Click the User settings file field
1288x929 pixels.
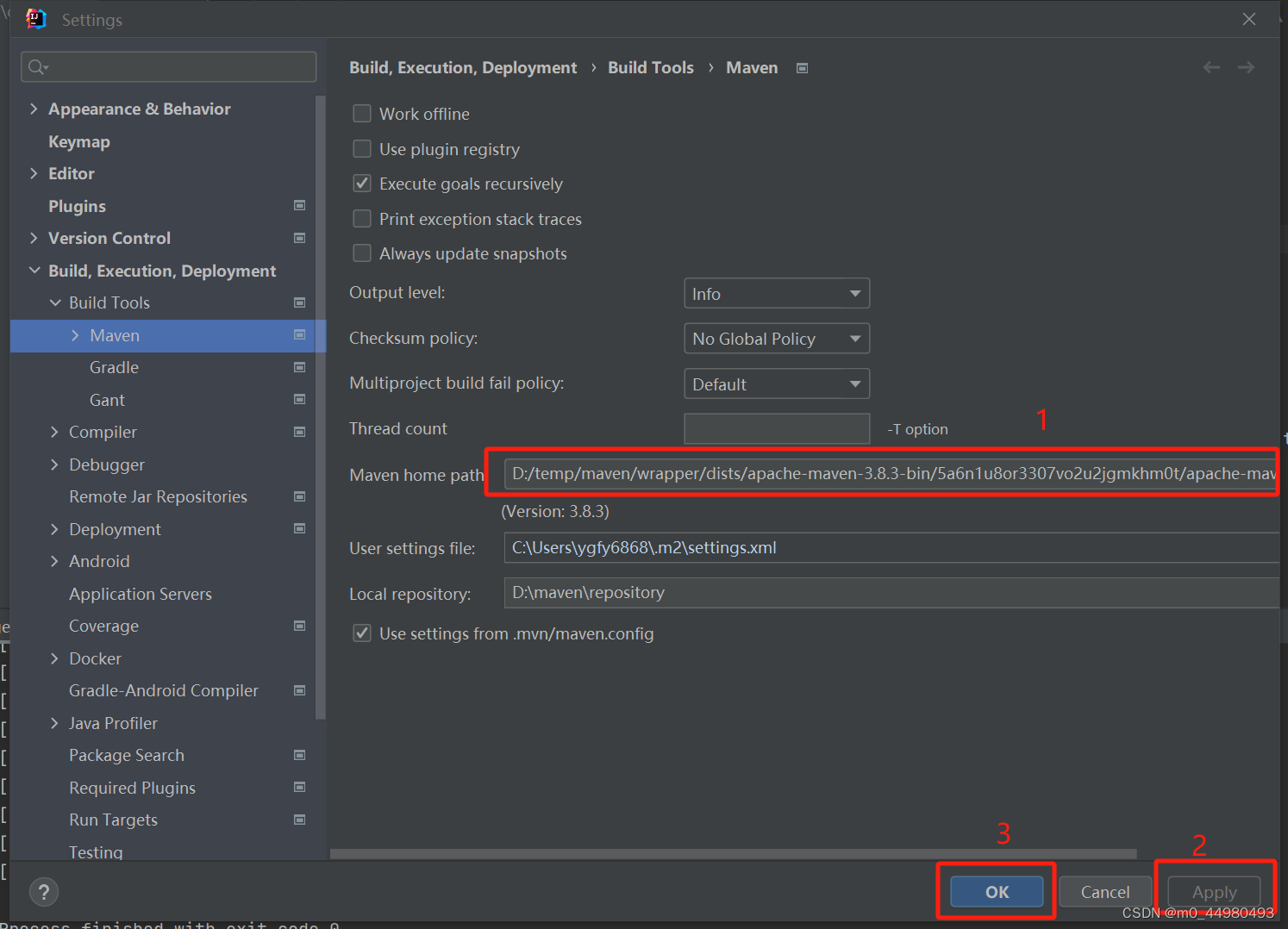click(891, 548)
